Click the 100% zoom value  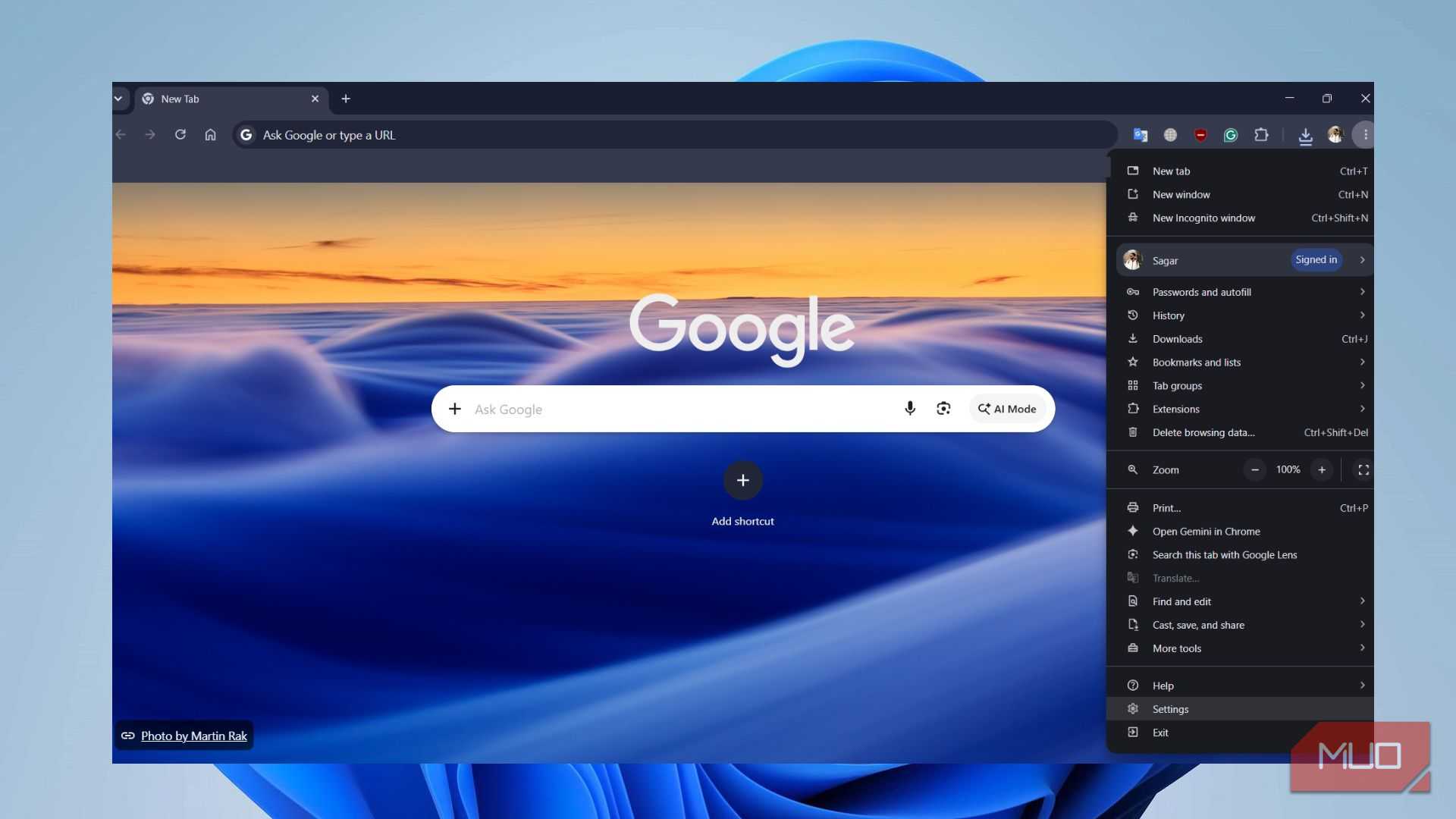pos(1288,470)
